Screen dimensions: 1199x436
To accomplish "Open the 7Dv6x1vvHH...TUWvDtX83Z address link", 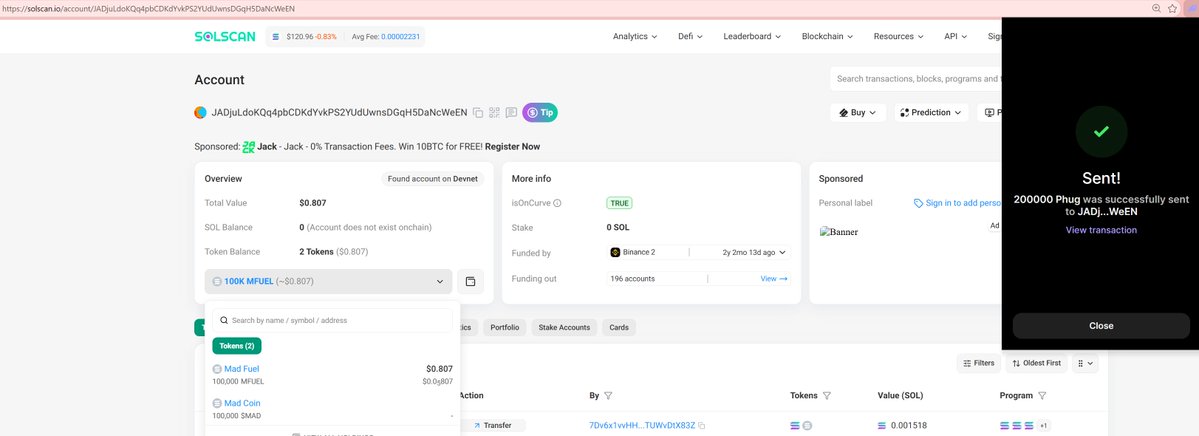I will point(642,425).
